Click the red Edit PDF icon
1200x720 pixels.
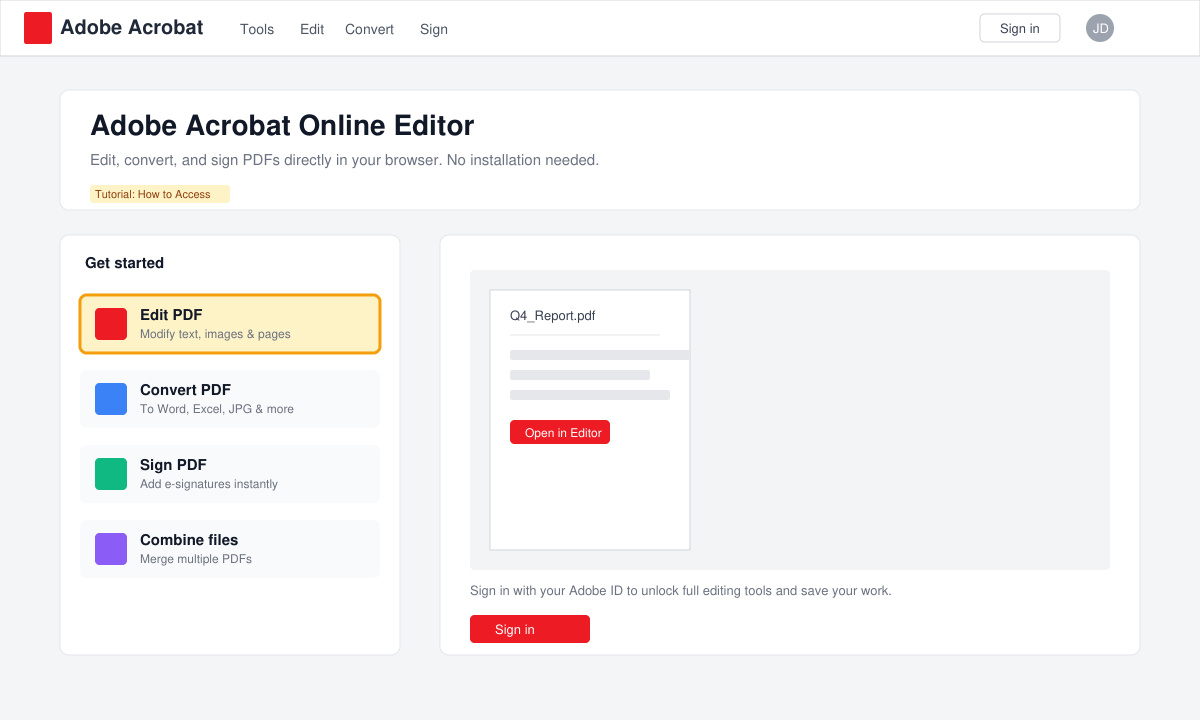click(111, 324)
